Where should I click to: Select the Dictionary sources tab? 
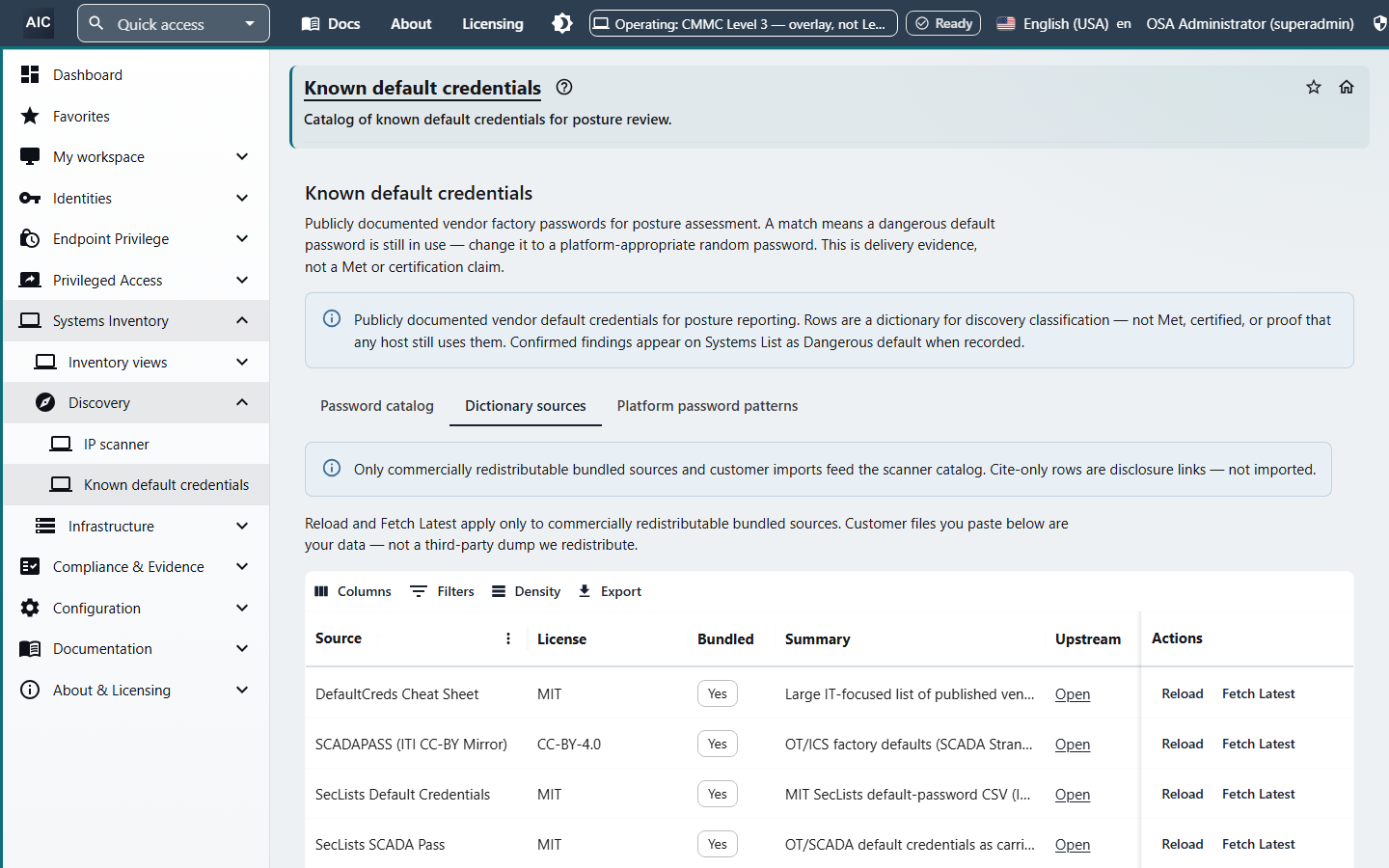click(526, 406)
